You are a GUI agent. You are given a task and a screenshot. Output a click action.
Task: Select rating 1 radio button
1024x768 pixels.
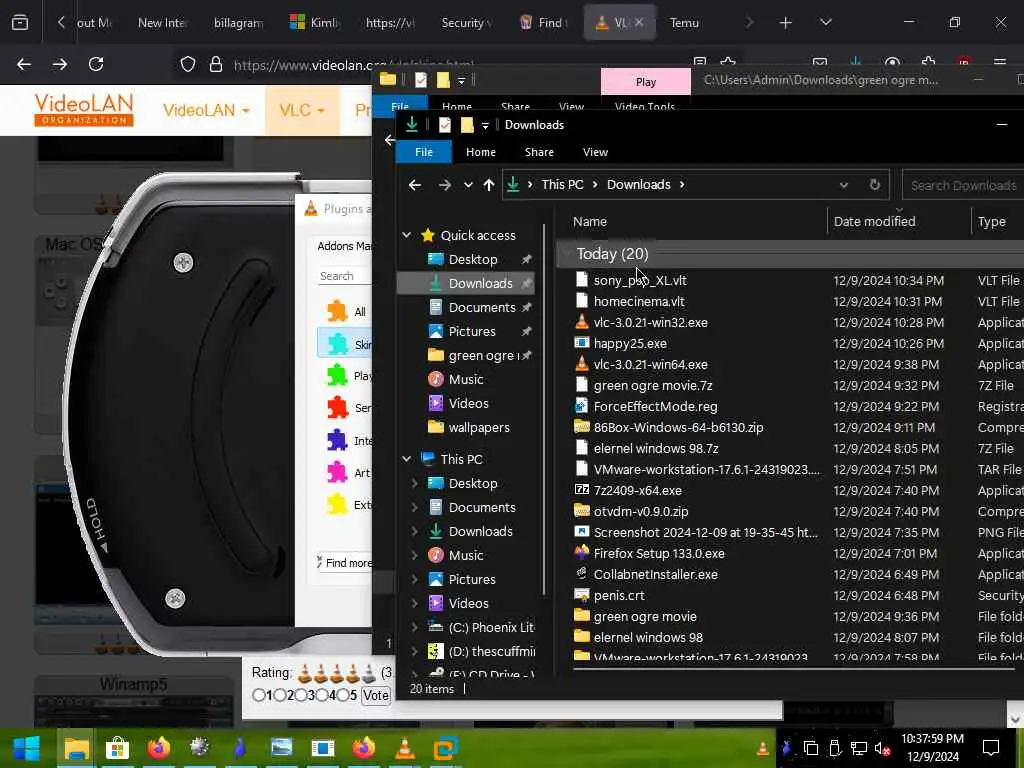[259, 696]
